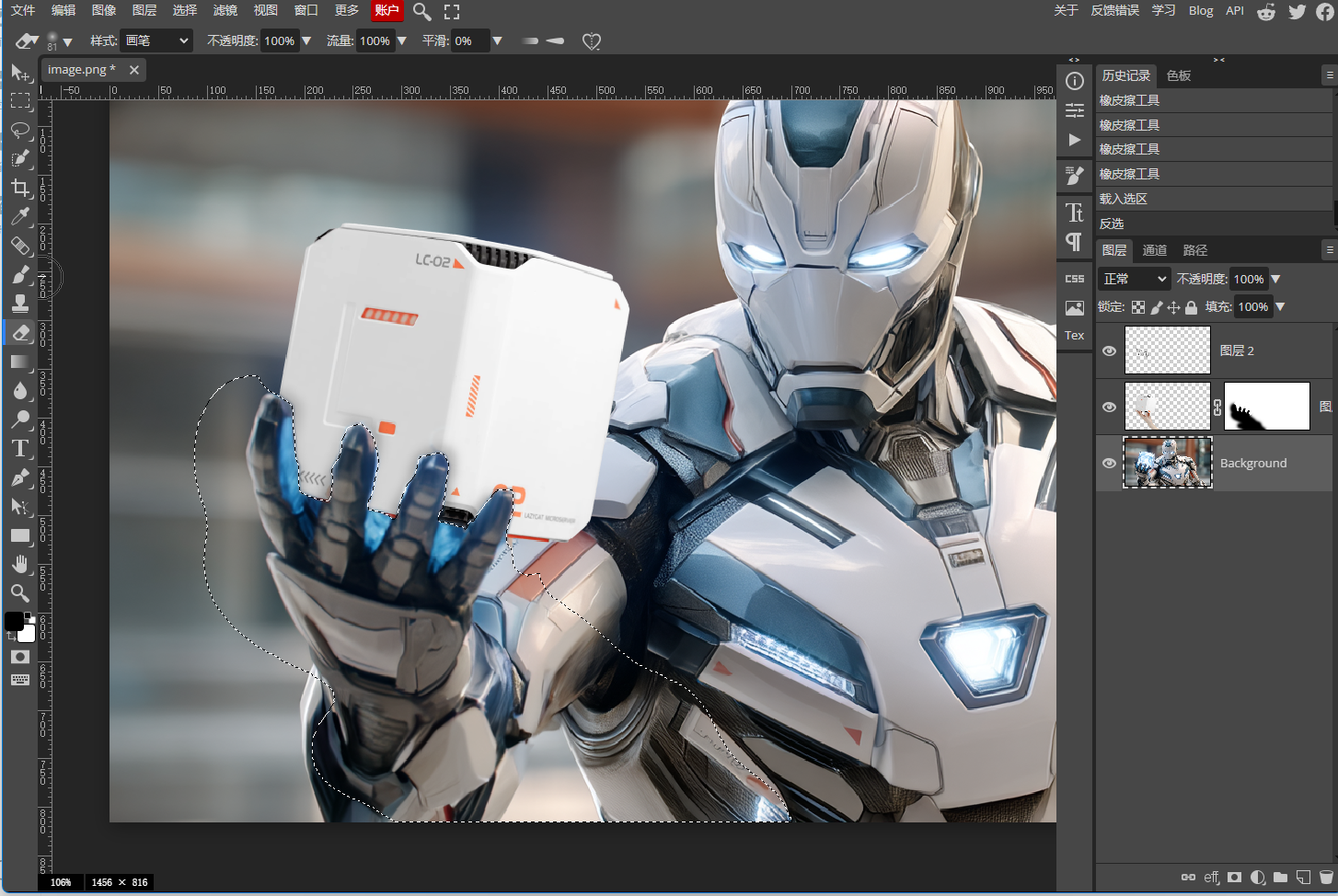Add a layer mask from bottom bar
This screenshot has width=1338, height=896.
click(x=1235, y=878)
